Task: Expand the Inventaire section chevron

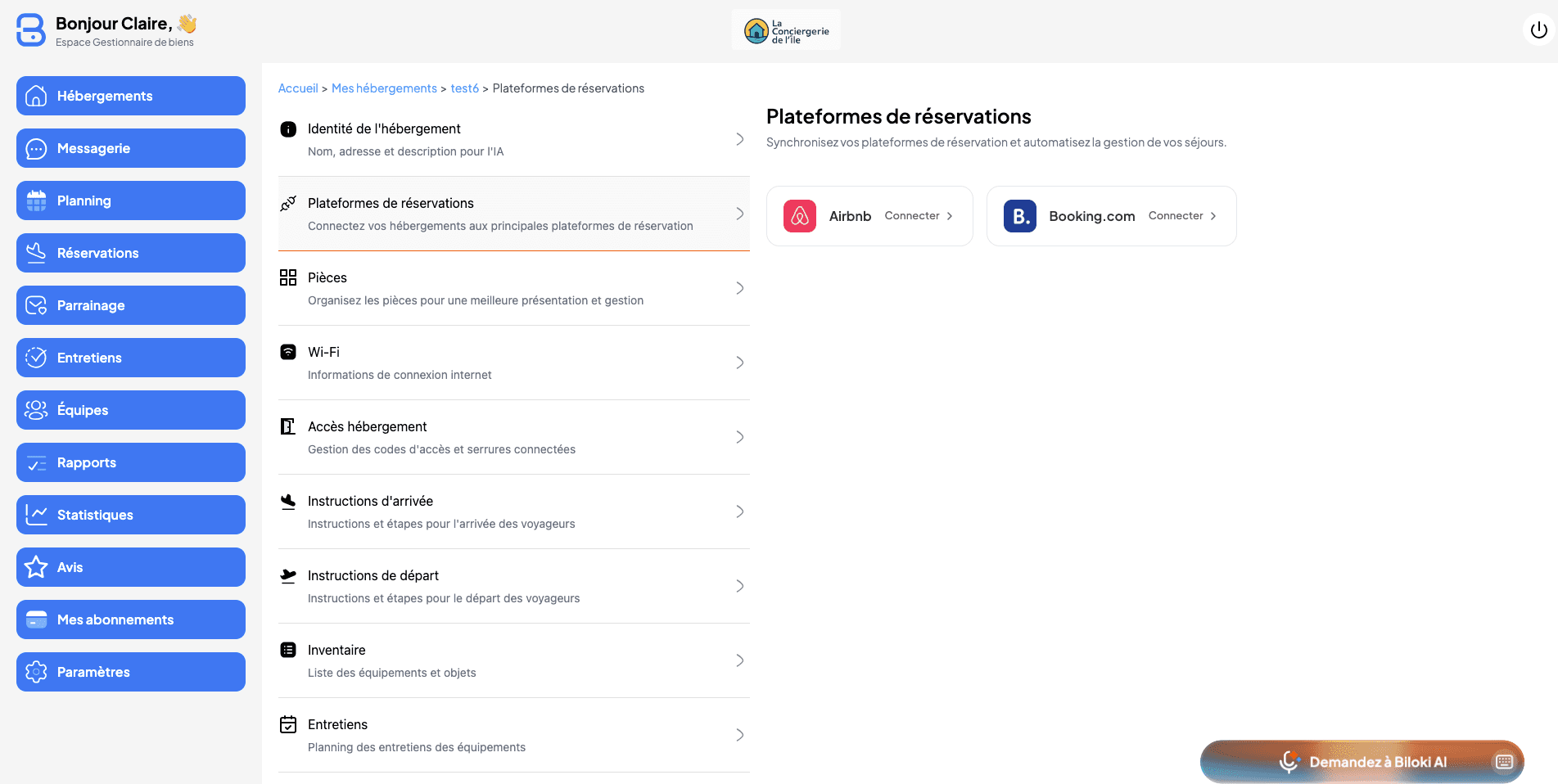Action: click(739, 660)
